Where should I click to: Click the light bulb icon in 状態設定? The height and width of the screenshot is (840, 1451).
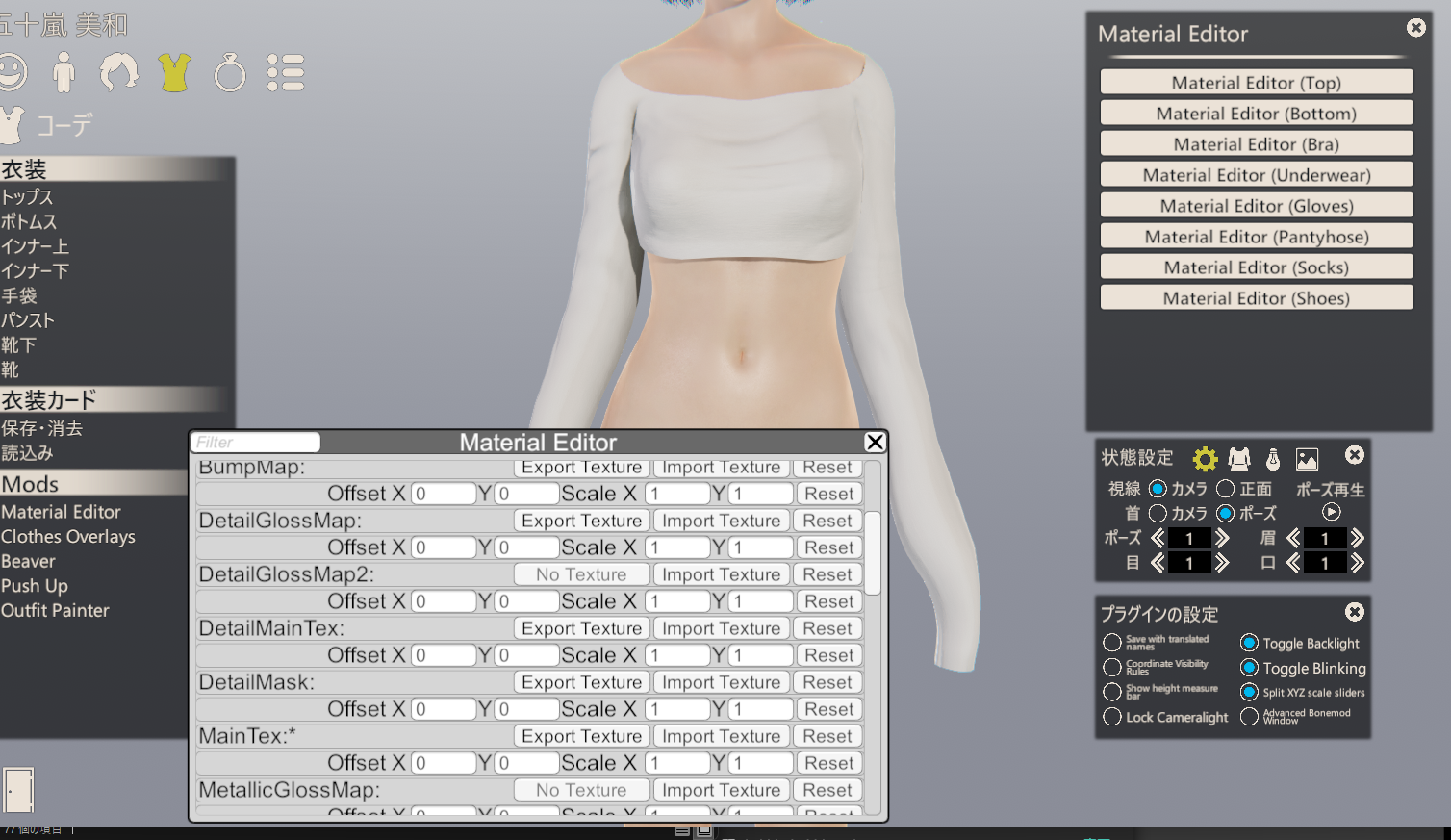[x=1272, y=459]
